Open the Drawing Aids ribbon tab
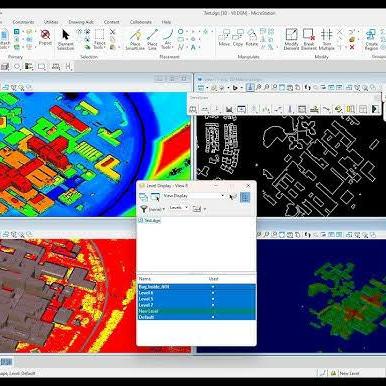386x386 pixels. (x=81, y=22)
